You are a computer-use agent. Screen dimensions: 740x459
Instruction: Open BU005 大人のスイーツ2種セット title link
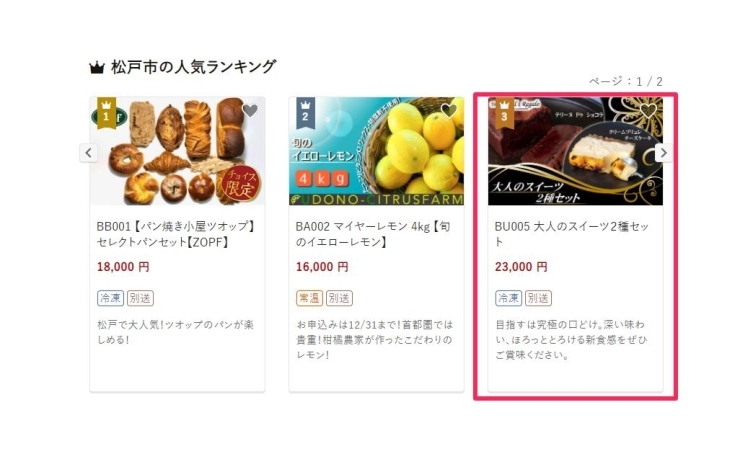[x=572, y=234]
